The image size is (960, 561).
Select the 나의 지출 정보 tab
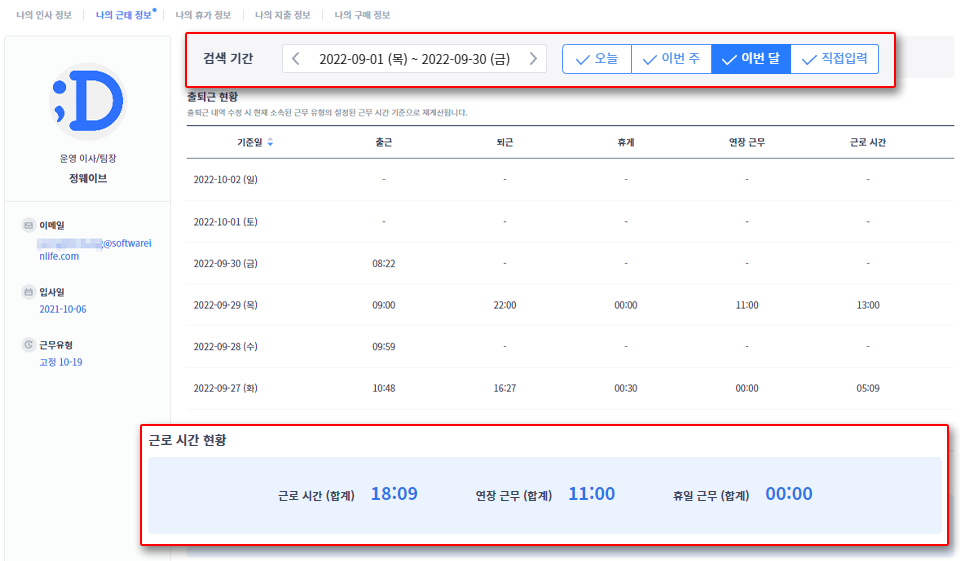click(x=283, y=15)
